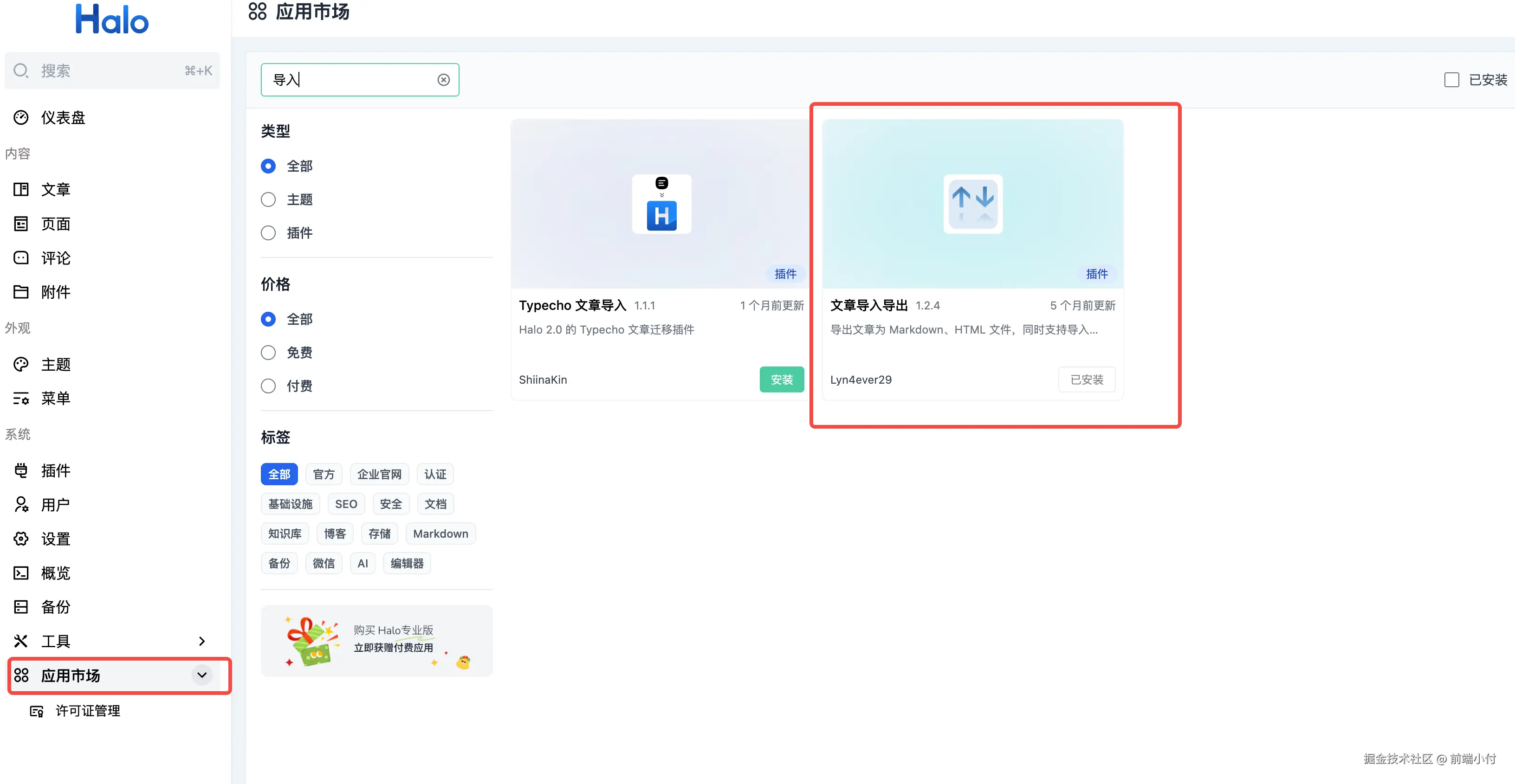Open the 文章 menu item

point(56,190)
